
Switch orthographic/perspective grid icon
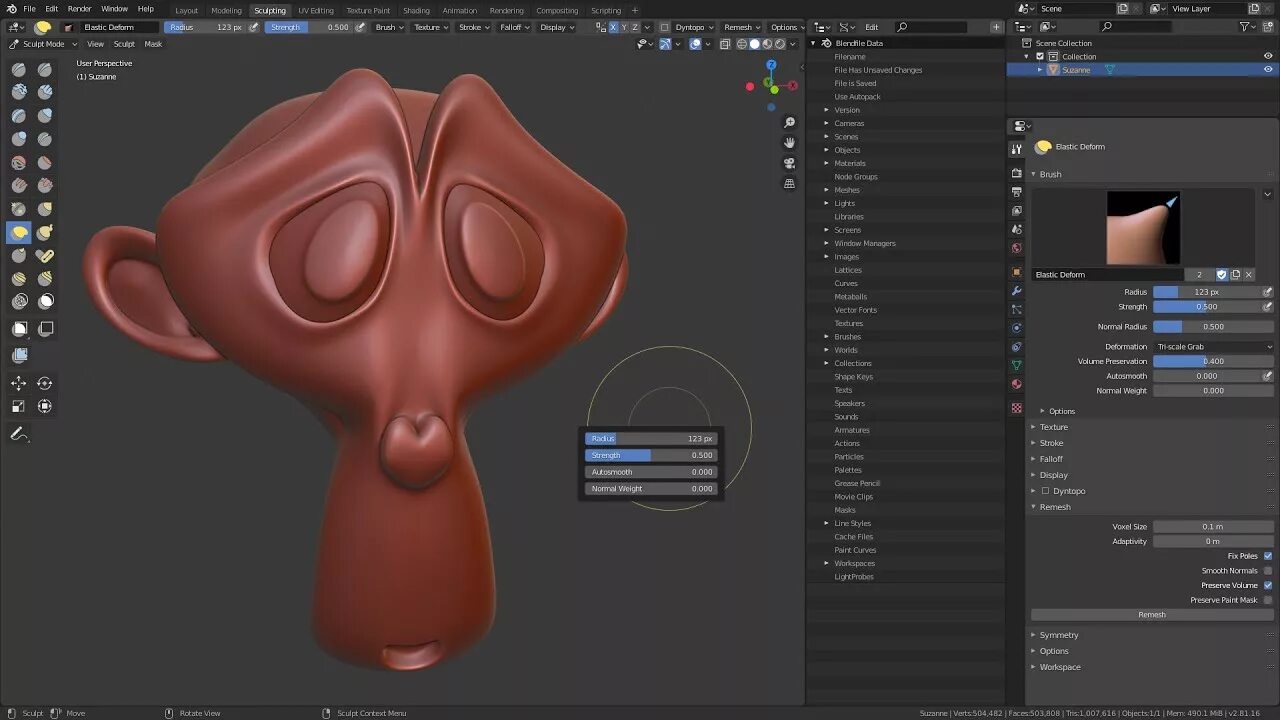[790, 183]
